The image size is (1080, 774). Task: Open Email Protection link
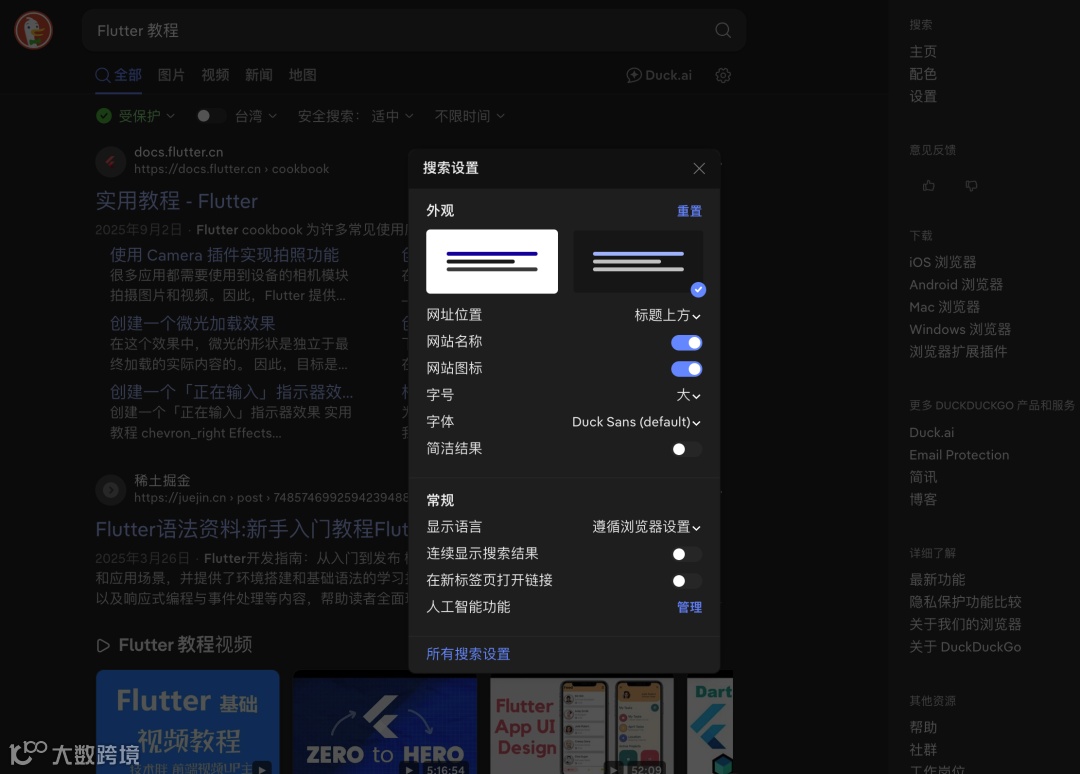[x=959, y=454]
